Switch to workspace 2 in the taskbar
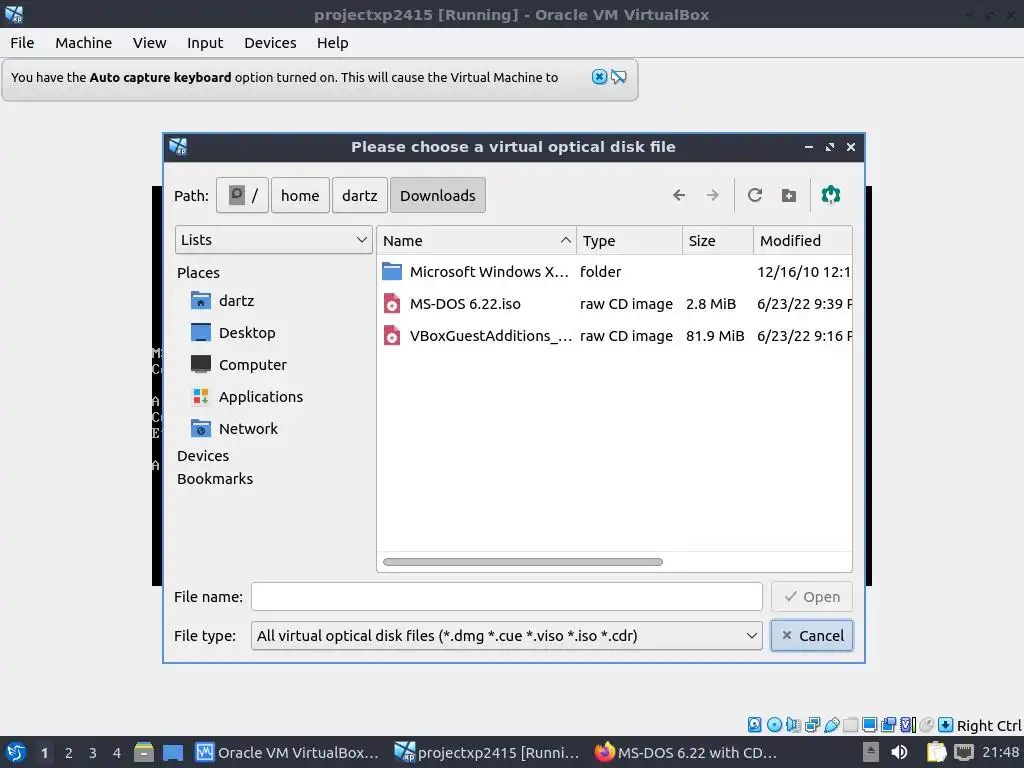This screenshot has width=1024, height=768. click(x=69, y=753)
